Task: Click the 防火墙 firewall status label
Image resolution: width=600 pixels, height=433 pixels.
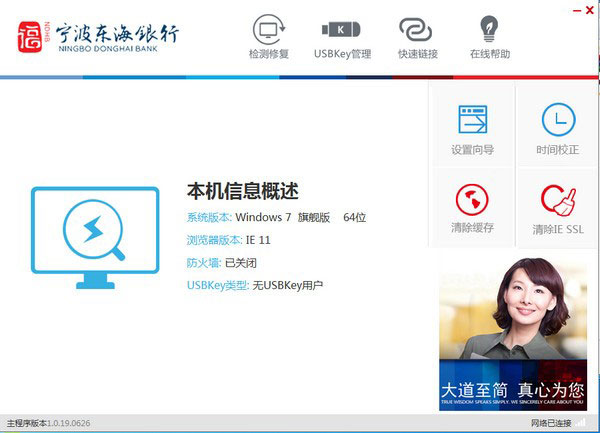Action: pyautogui.click(x=203, y=262)
